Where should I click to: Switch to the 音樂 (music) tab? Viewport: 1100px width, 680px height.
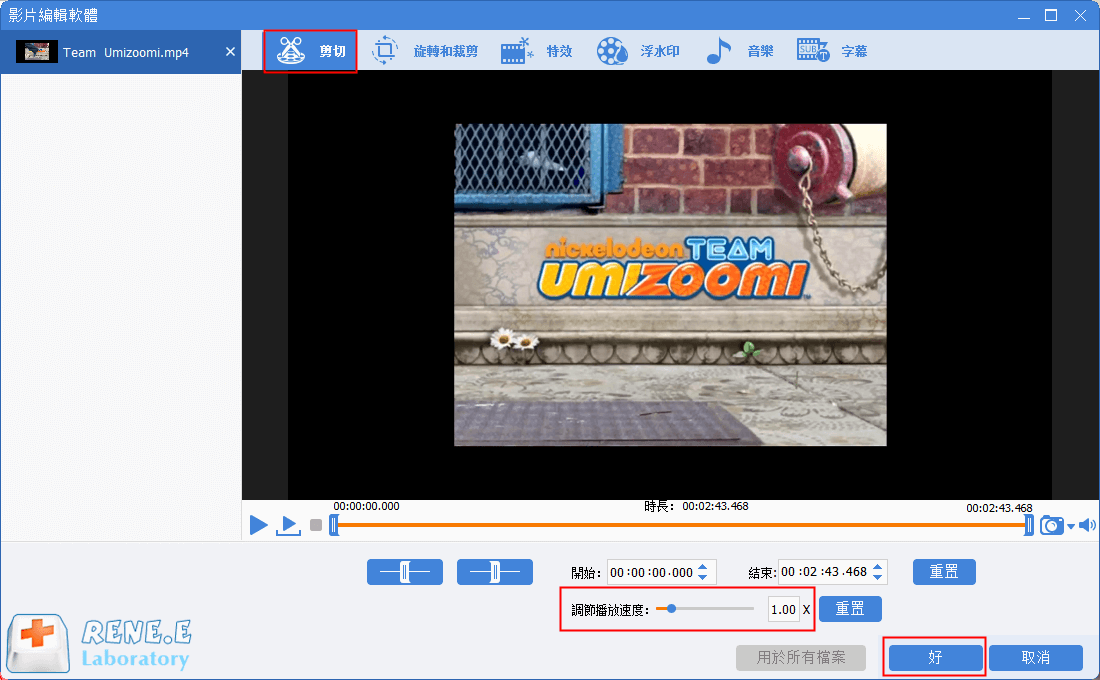tap(739, 51)
